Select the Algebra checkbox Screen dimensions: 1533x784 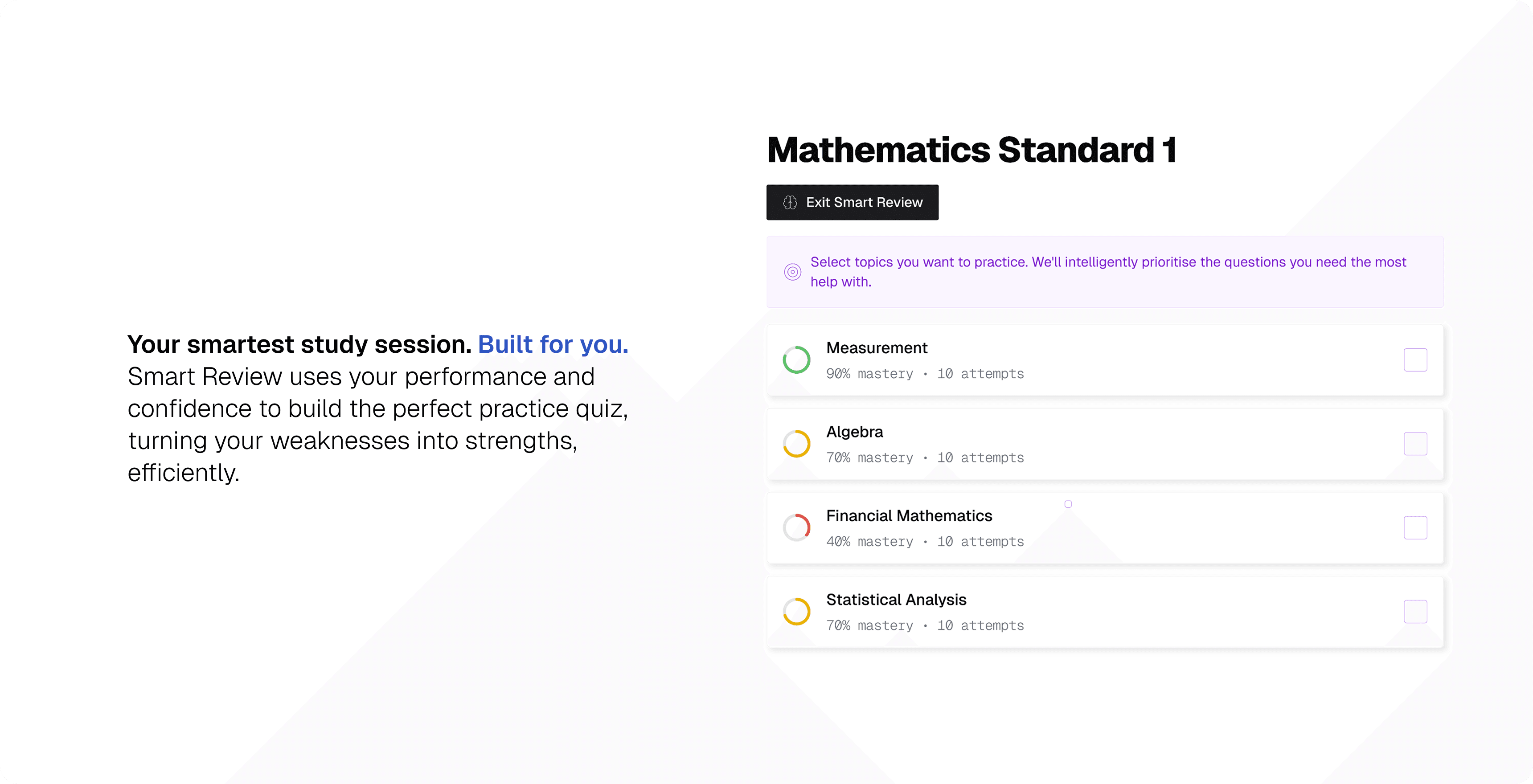pos(1416,443)
